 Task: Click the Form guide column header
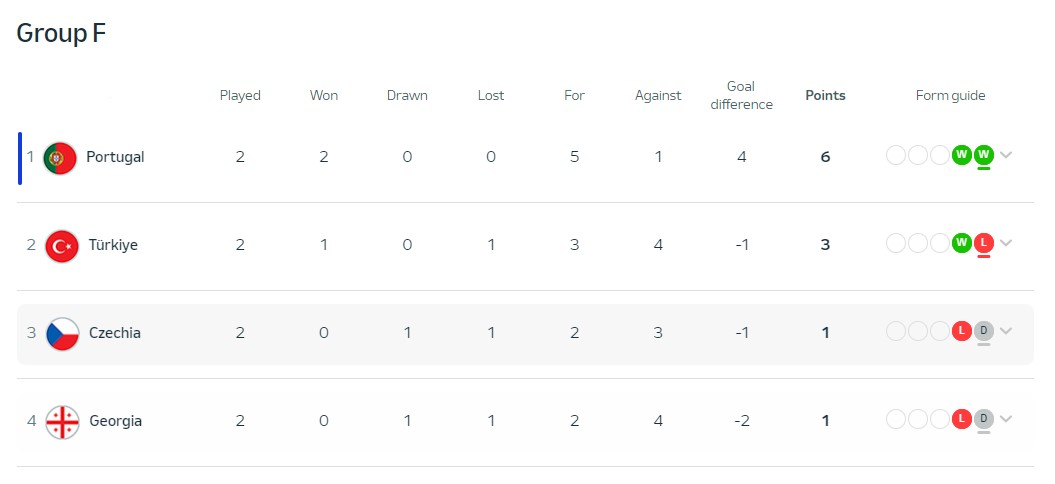[950, 96]
